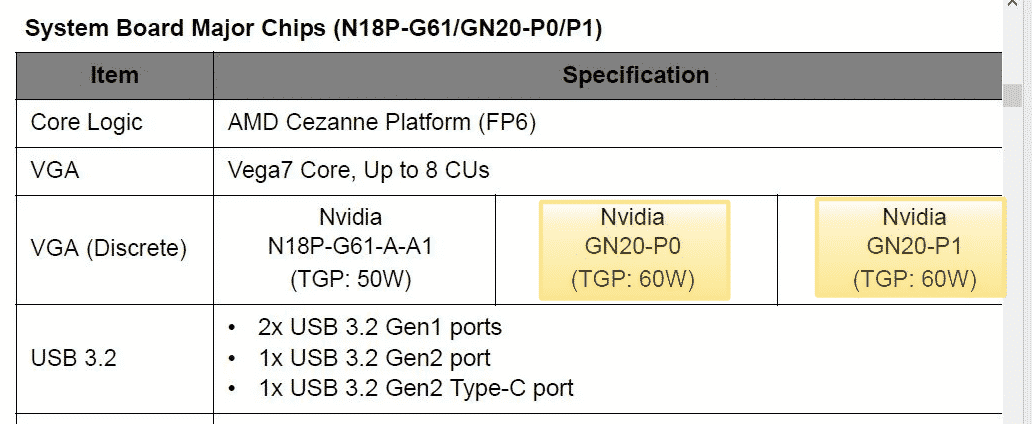Click the Vega7 Core specification text
The image size is (1032, 424).
[359, 170]
